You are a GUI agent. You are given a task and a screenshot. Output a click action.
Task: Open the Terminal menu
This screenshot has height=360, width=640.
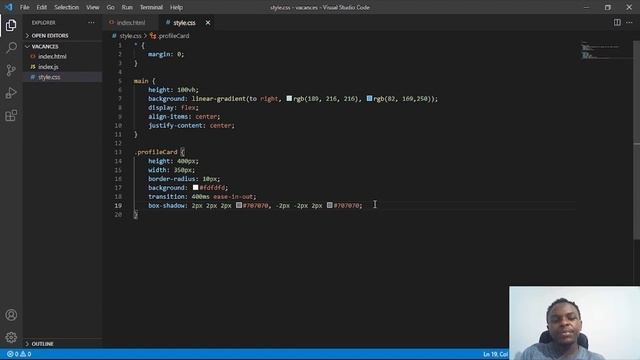pos(151,7)
